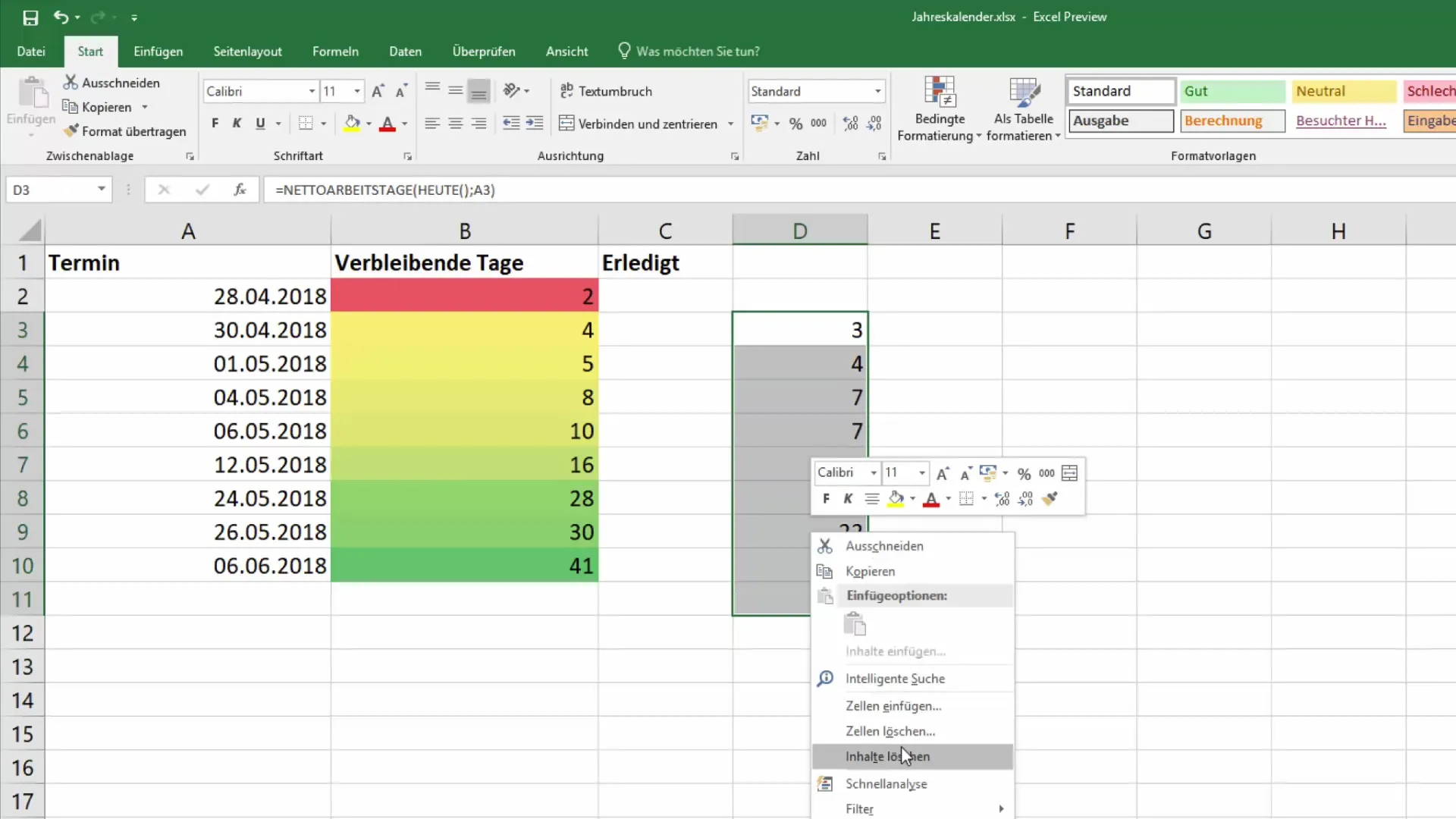The width and height of the screenshot is (1456, 819).
Task: Click the Save icon in the title bar
Action: pos(30,17)
